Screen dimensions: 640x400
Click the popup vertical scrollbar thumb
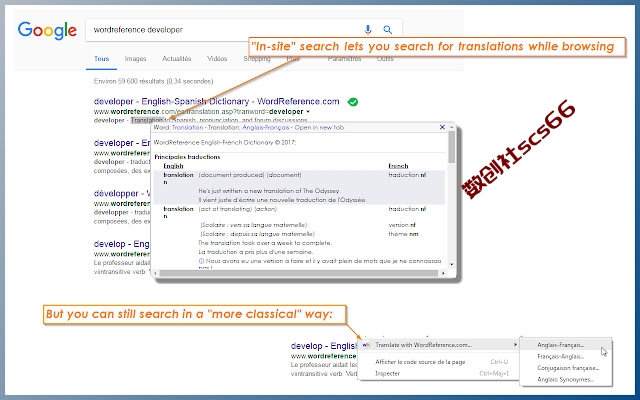pyautogui.click(x=451, y=146)
